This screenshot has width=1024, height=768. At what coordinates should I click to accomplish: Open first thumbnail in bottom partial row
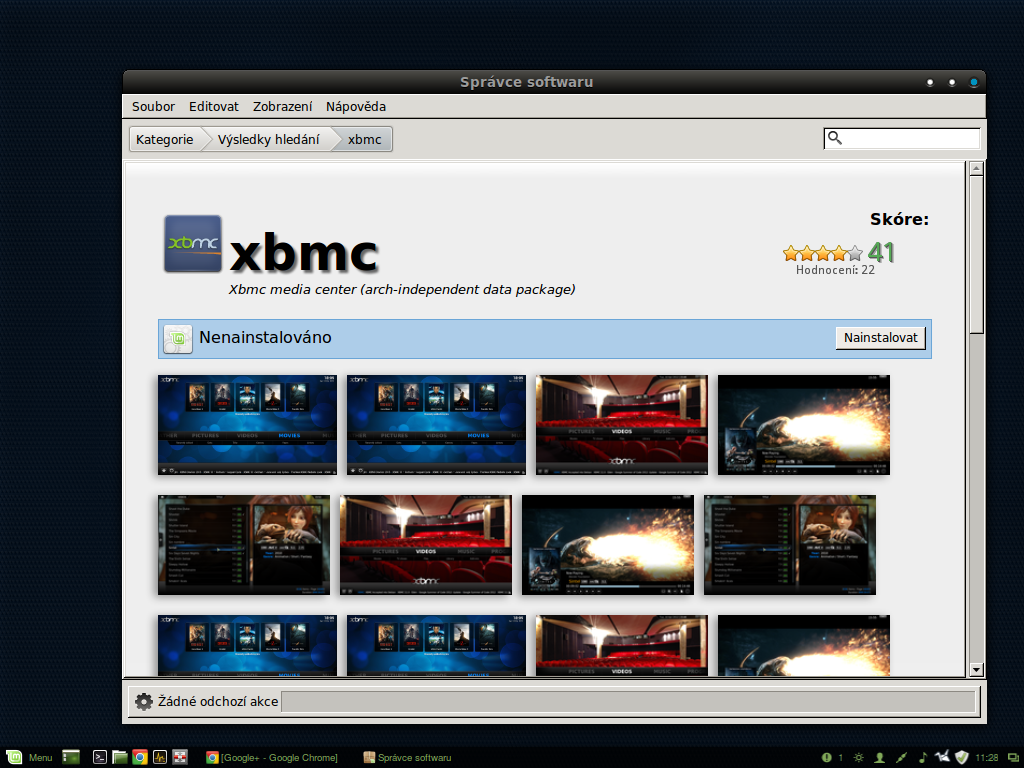click(247, 645)
